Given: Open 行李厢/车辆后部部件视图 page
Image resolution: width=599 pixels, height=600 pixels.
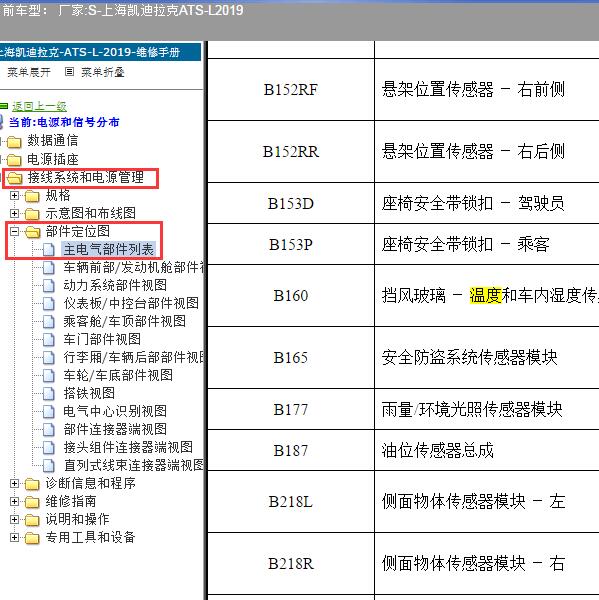Looking at the screenshot, I should coord(133,357).
